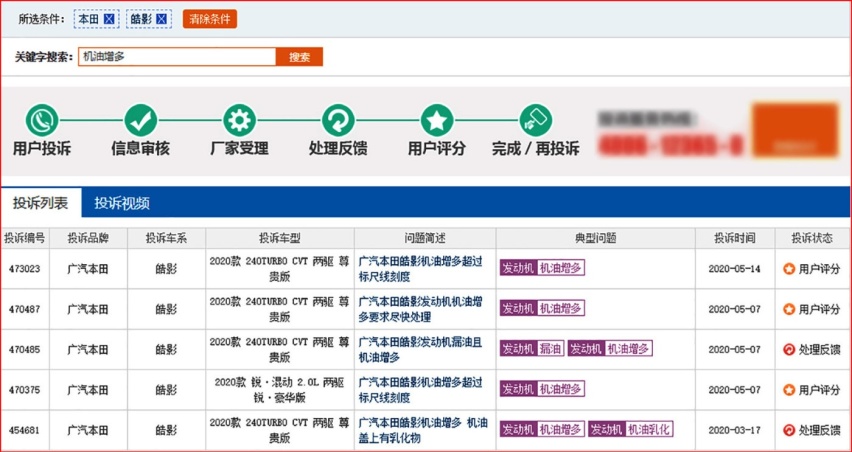
Task: Click the 机油增多 tag in row 473023
Action: [542, 268]
